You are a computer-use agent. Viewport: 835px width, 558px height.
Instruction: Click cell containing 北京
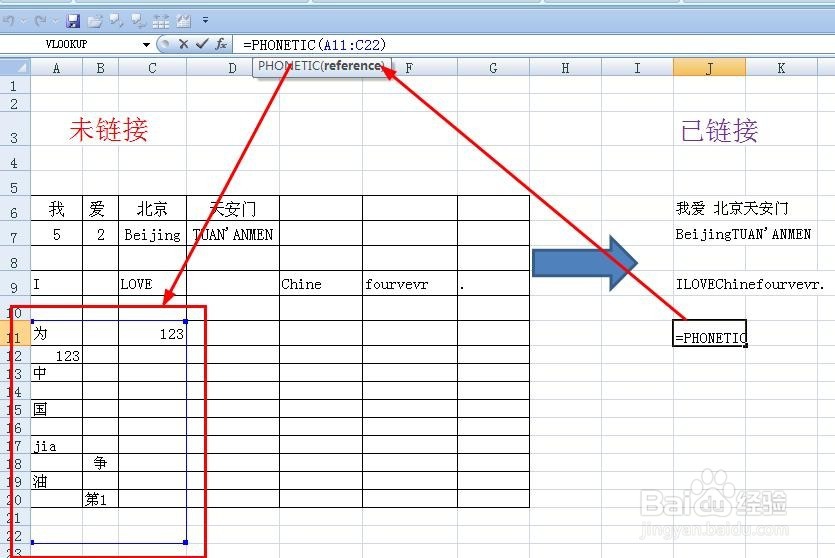click(152, 208)
